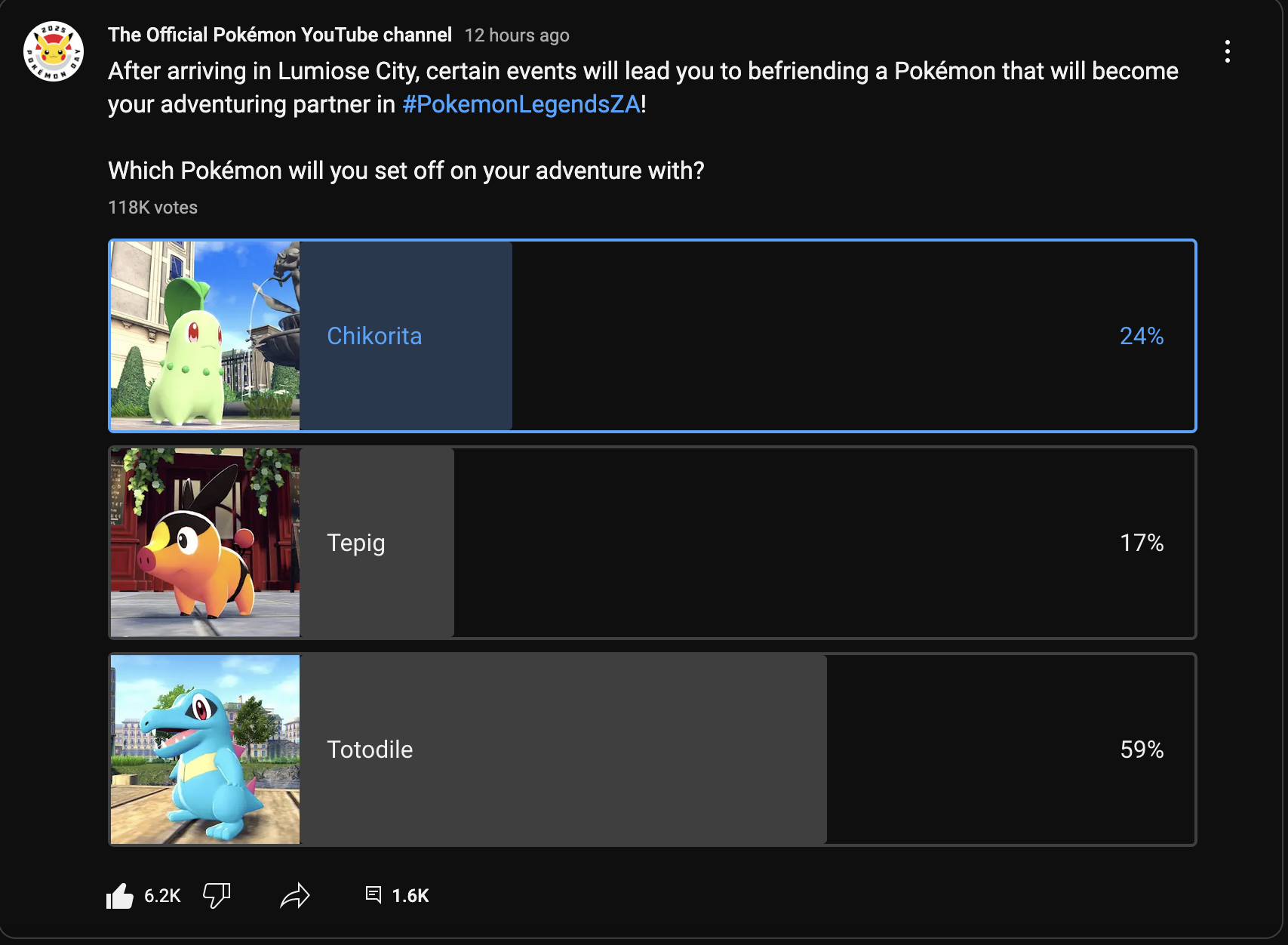
Task: Open The Official Pokémon YouTube channel link
Action: click(280, 35)
